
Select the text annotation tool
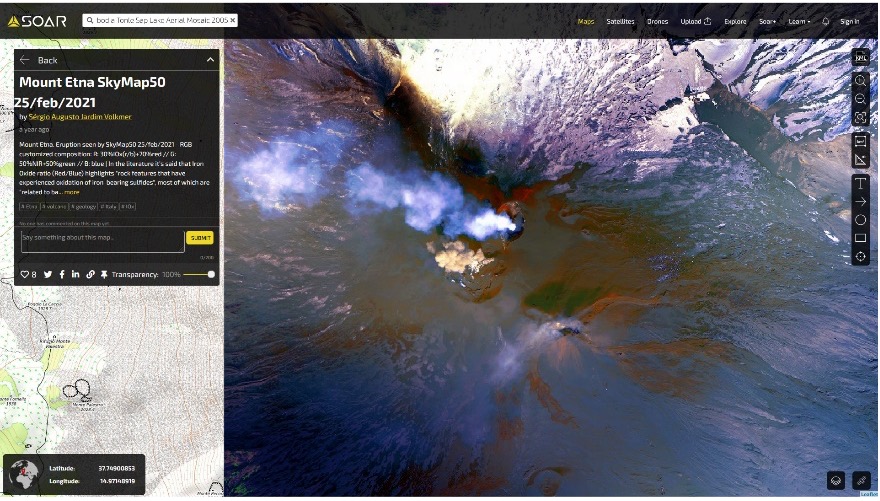860,183
